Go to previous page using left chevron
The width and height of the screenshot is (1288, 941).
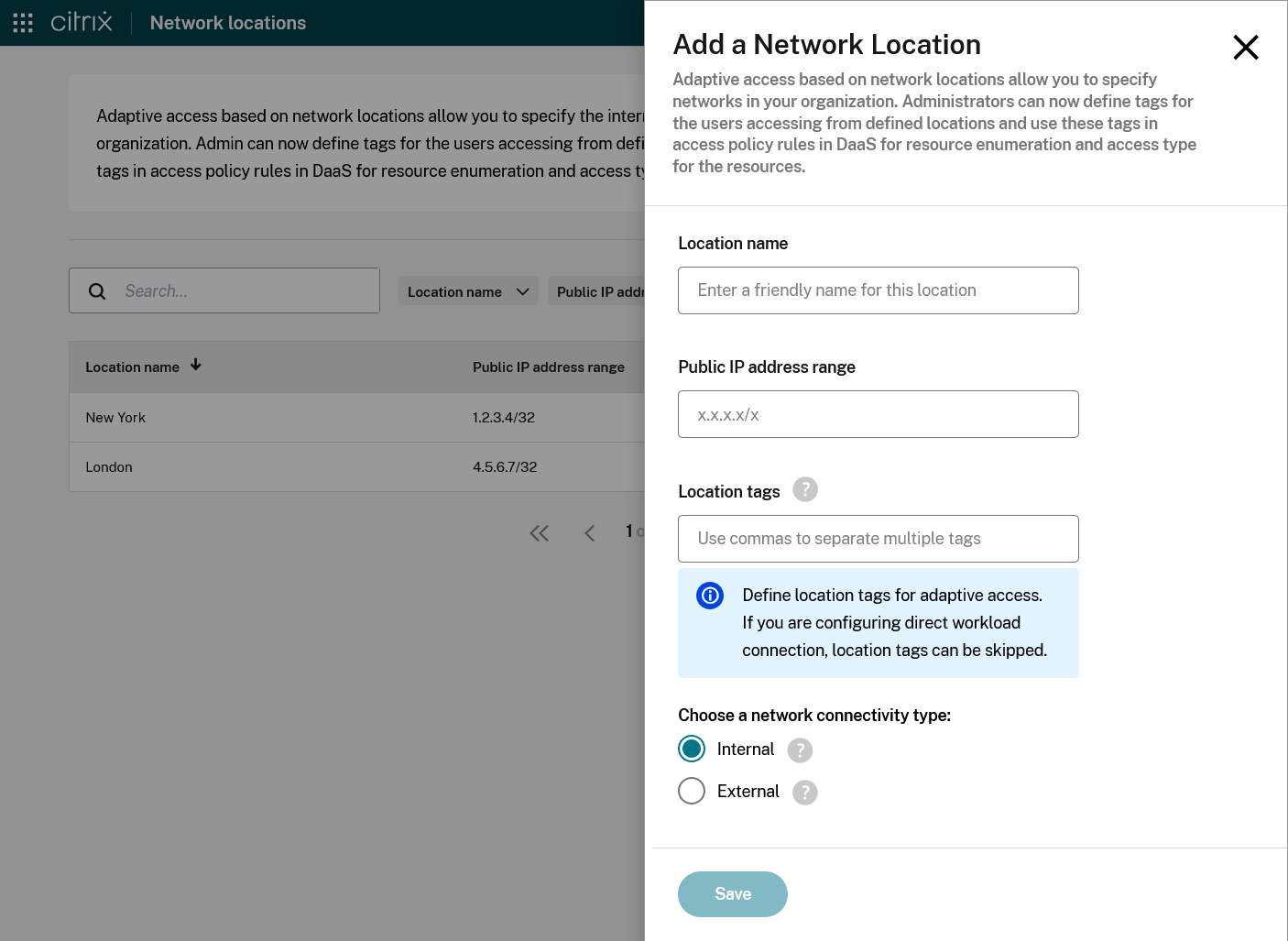[589, 532]
